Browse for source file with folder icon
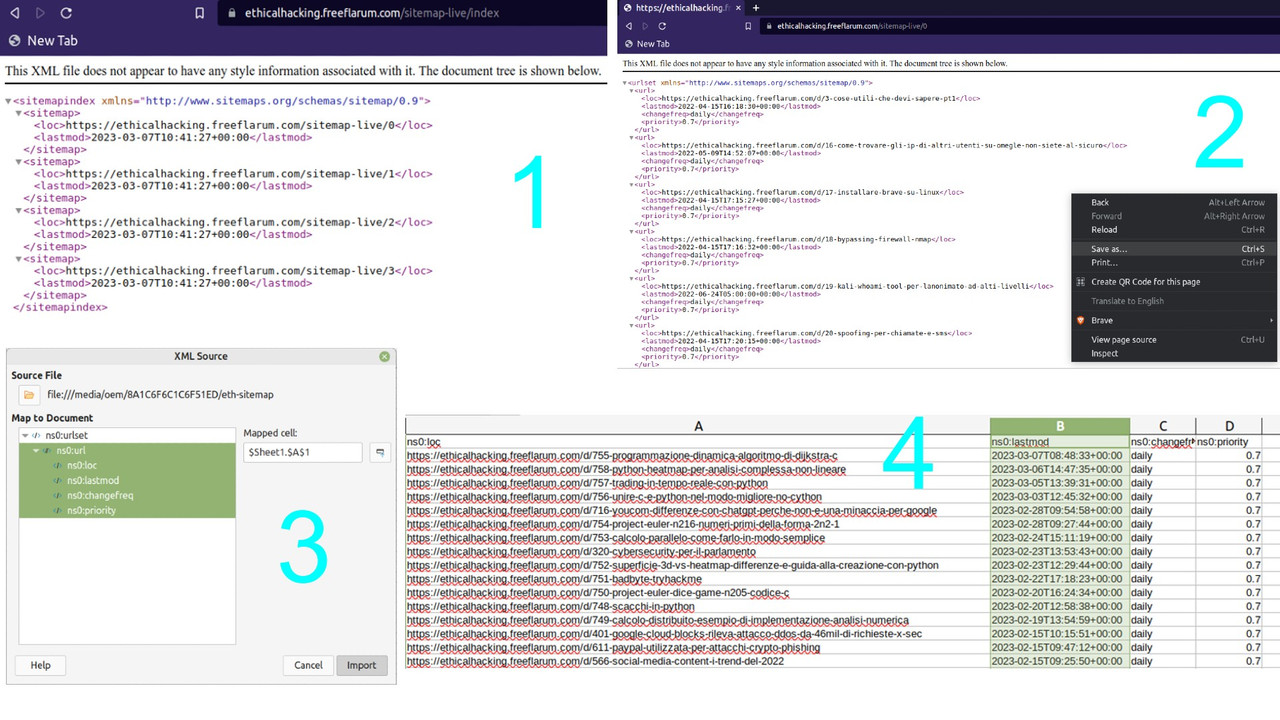Screen dimensions: 1280x720 click(29, 395)
